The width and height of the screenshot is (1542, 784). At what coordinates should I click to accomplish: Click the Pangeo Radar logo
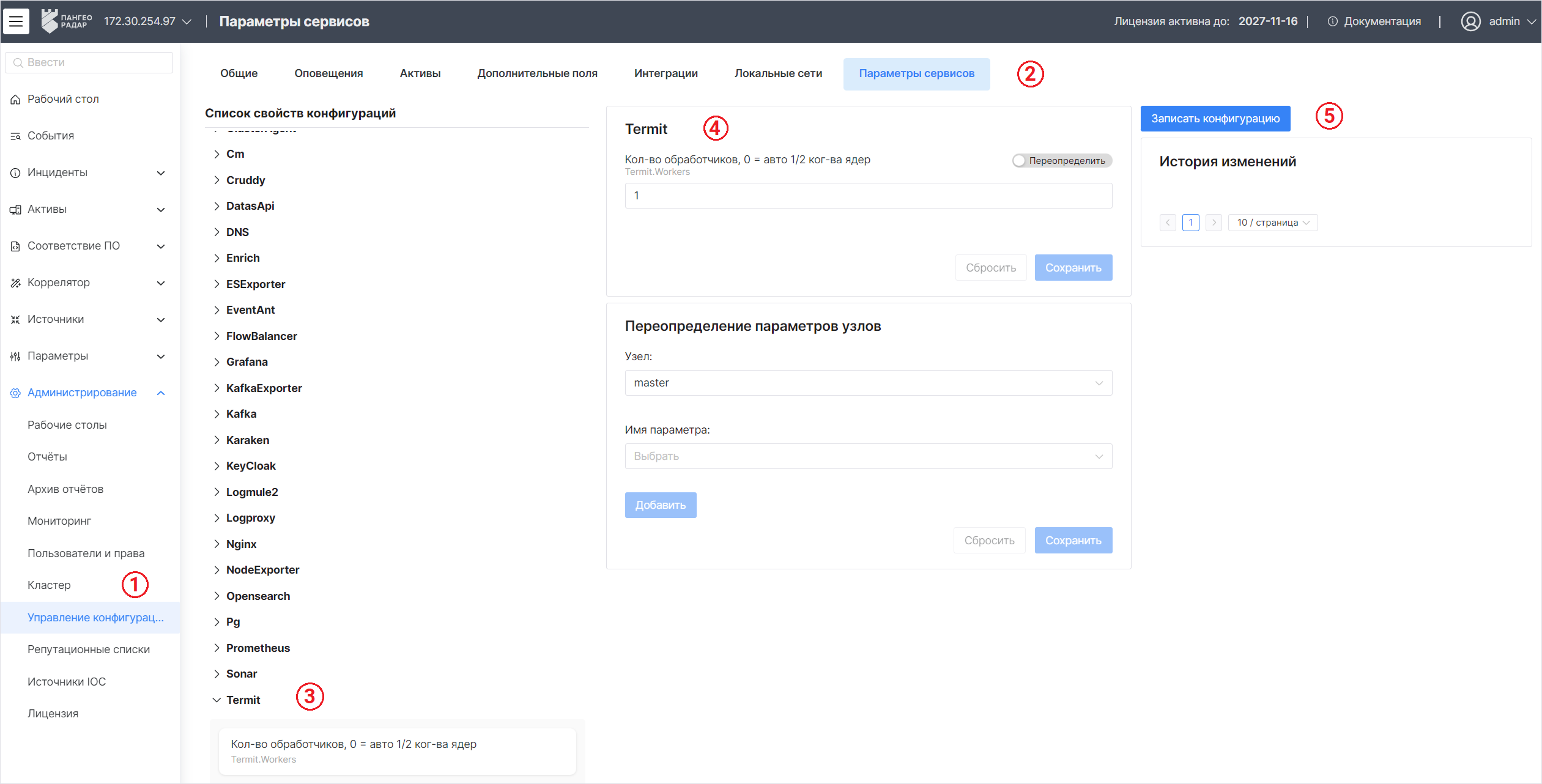(66, 21)
